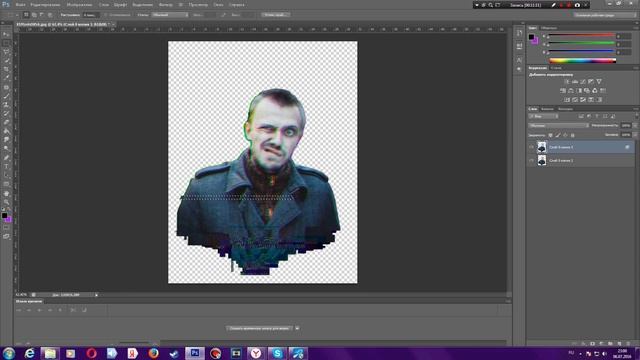Click the Уточн. край button
This screenshot has width=640, height=360.
pyautogui.click(x=276, y=15)
